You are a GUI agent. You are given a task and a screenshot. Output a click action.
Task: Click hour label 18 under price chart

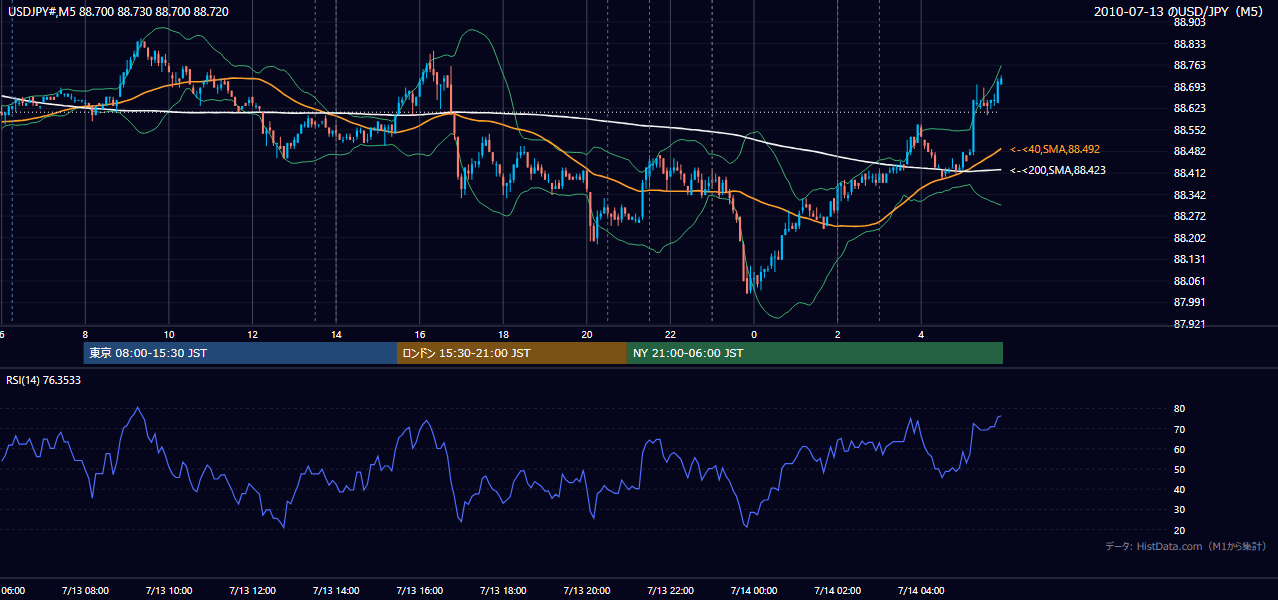[x=503, y=334]
